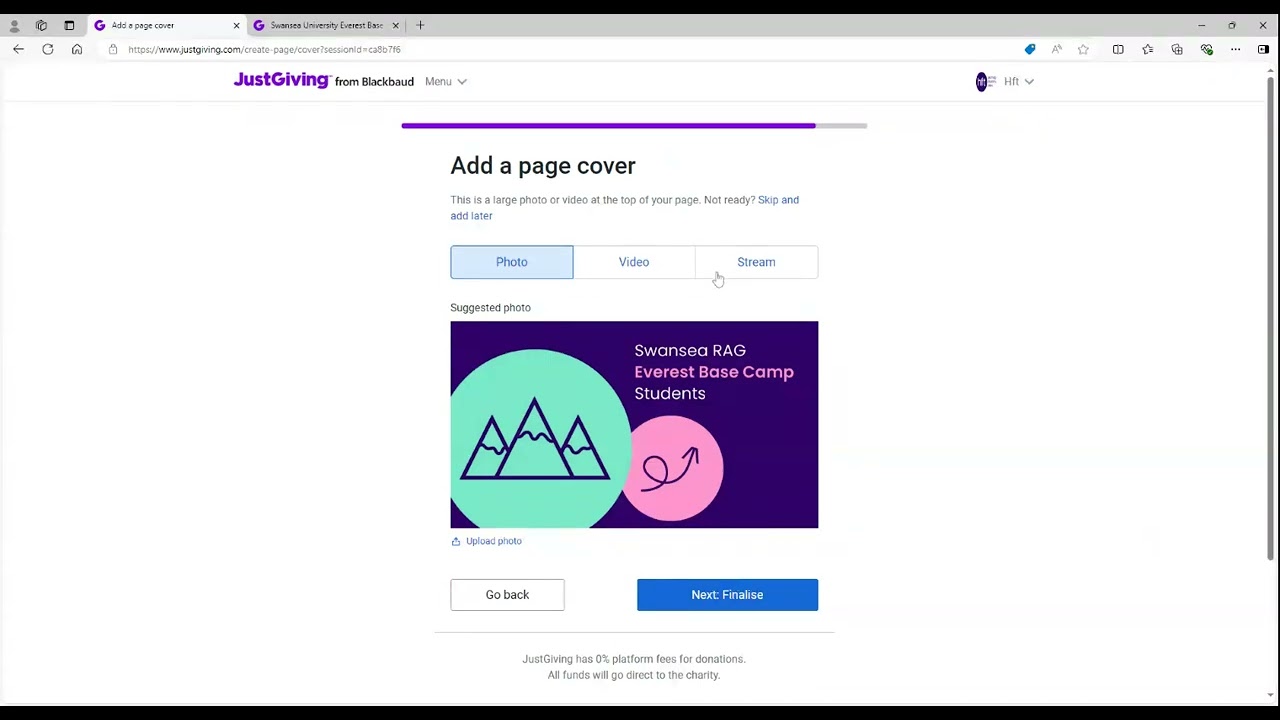The height and width of the screenshot is (720, 1280).
Task: Click the purple page-creation progress bar
Action: point(634,126)
